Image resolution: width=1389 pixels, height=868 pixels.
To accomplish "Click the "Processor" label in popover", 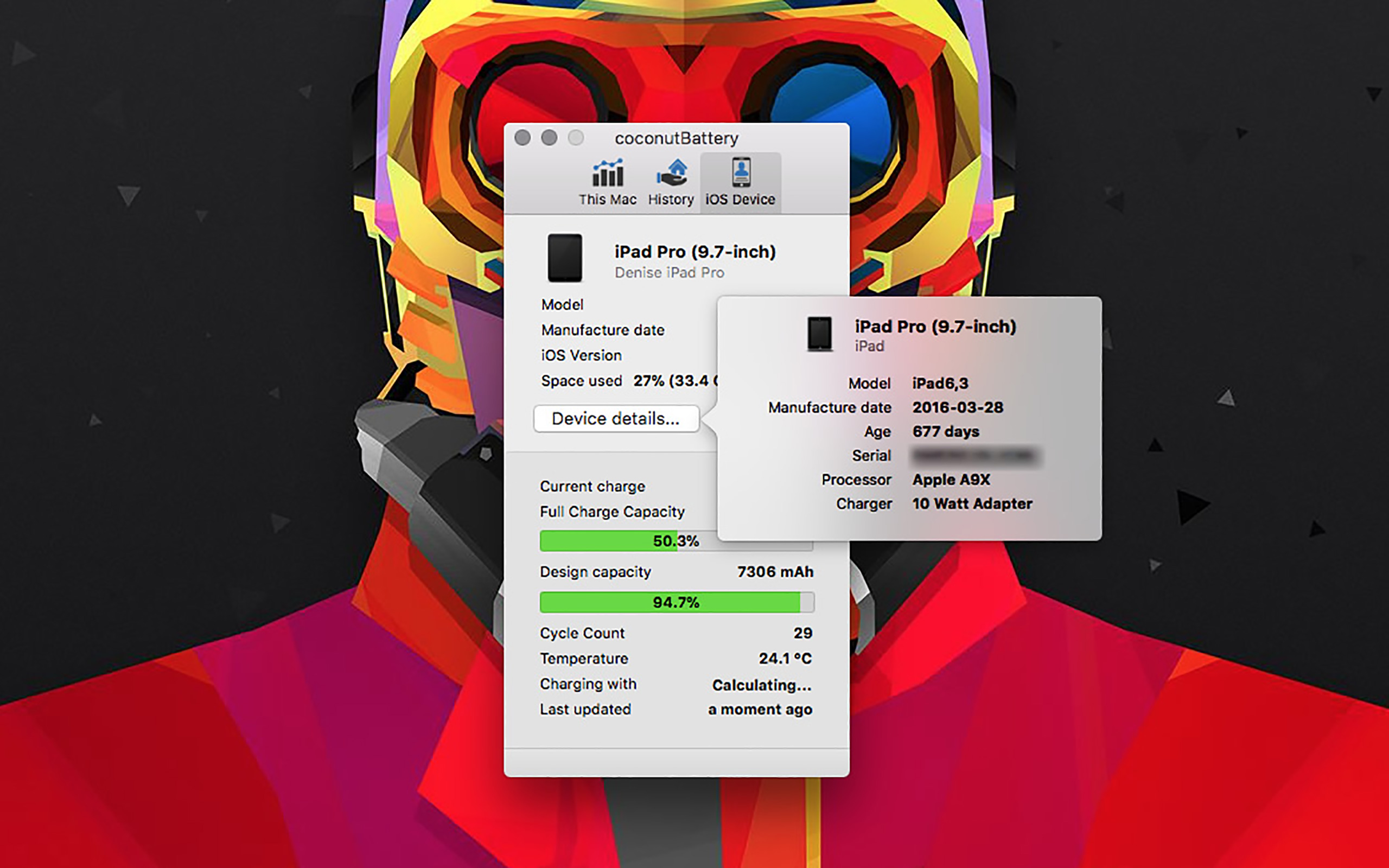I will [x=856, y=480].
